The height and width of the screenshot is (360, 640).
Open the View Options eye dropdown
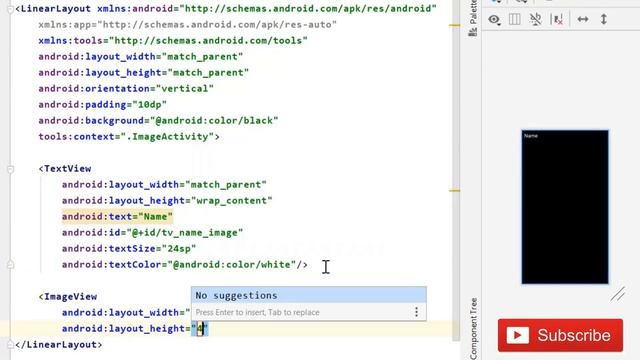pyautogui.click(x=494, y=20)
